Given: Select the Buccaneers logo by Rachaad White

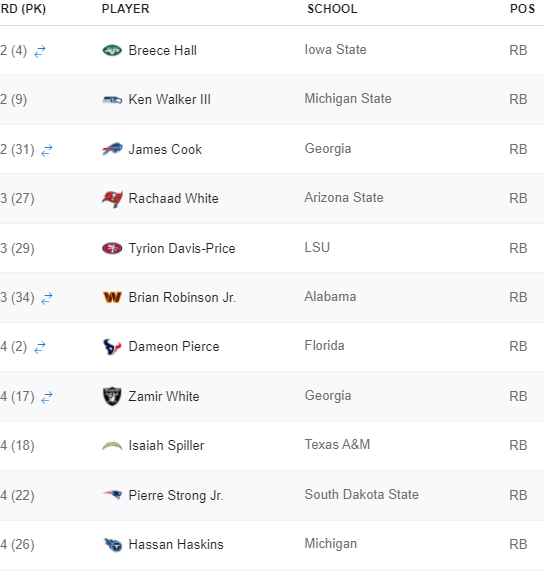Looking at the screenshot, I should pyautogui.click(x=112, y=199).
